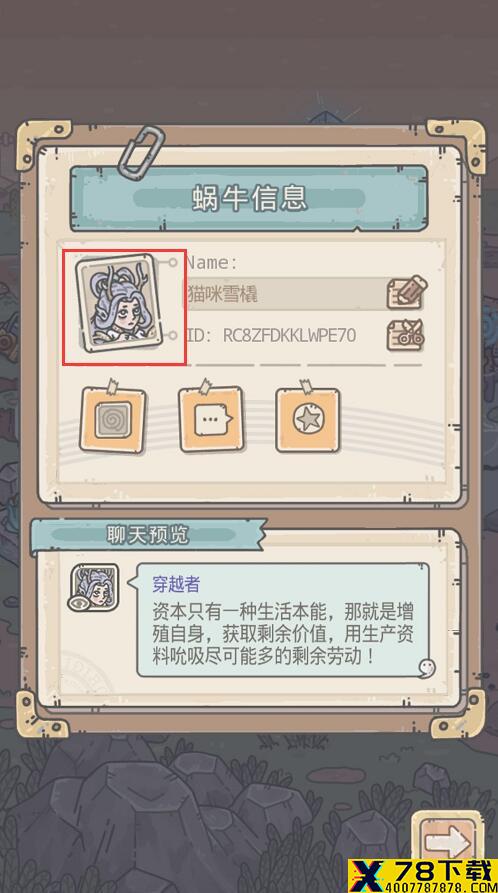Screen dimensions: 498x893
Task: Click the 蜗牛信息 header banner
Action: point(249,198)
